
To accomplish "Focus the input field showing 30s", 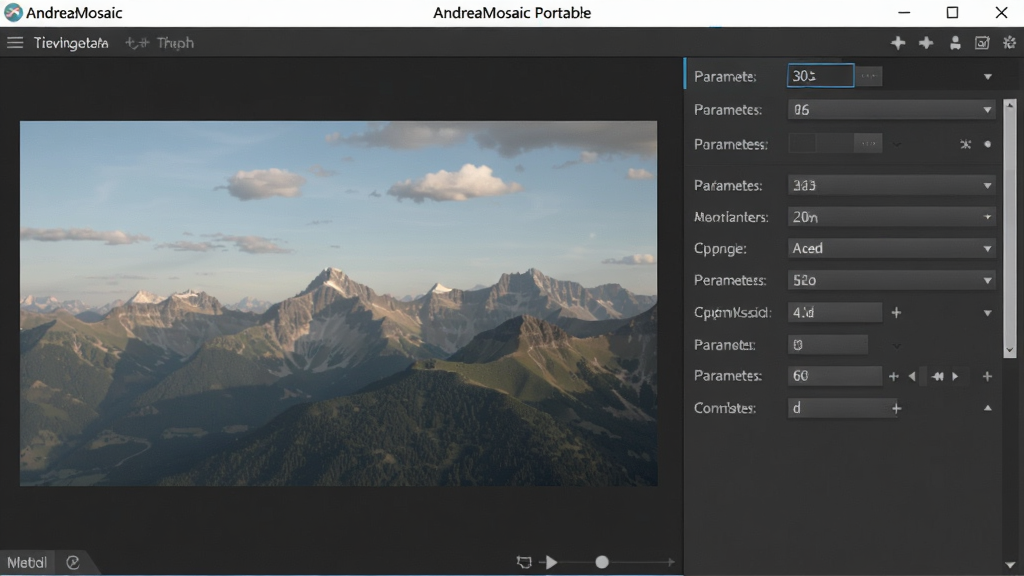I will (820, 76).
